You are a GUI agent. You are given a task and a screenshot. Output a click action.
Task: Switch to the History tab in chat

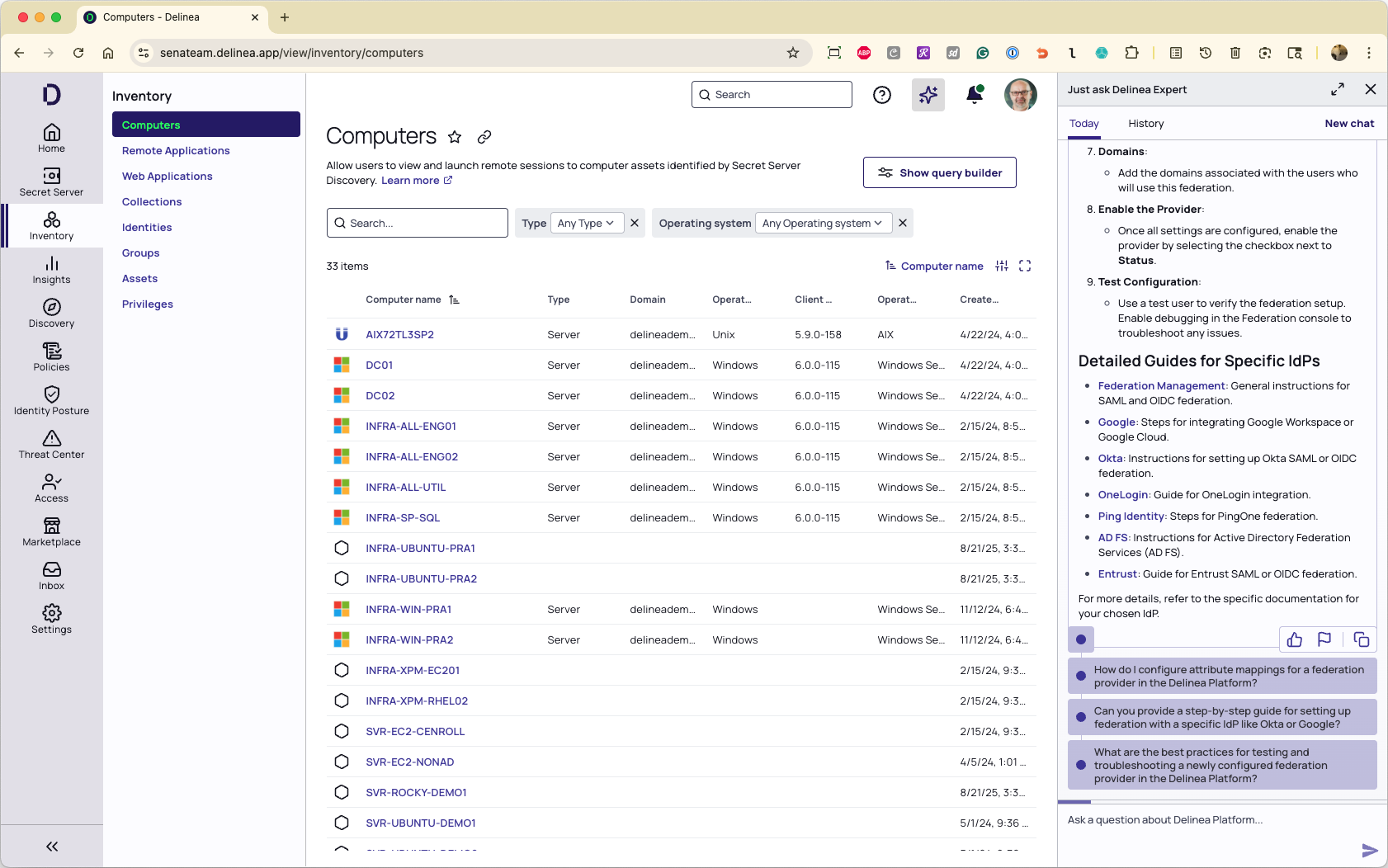(x=1145, y=124)
